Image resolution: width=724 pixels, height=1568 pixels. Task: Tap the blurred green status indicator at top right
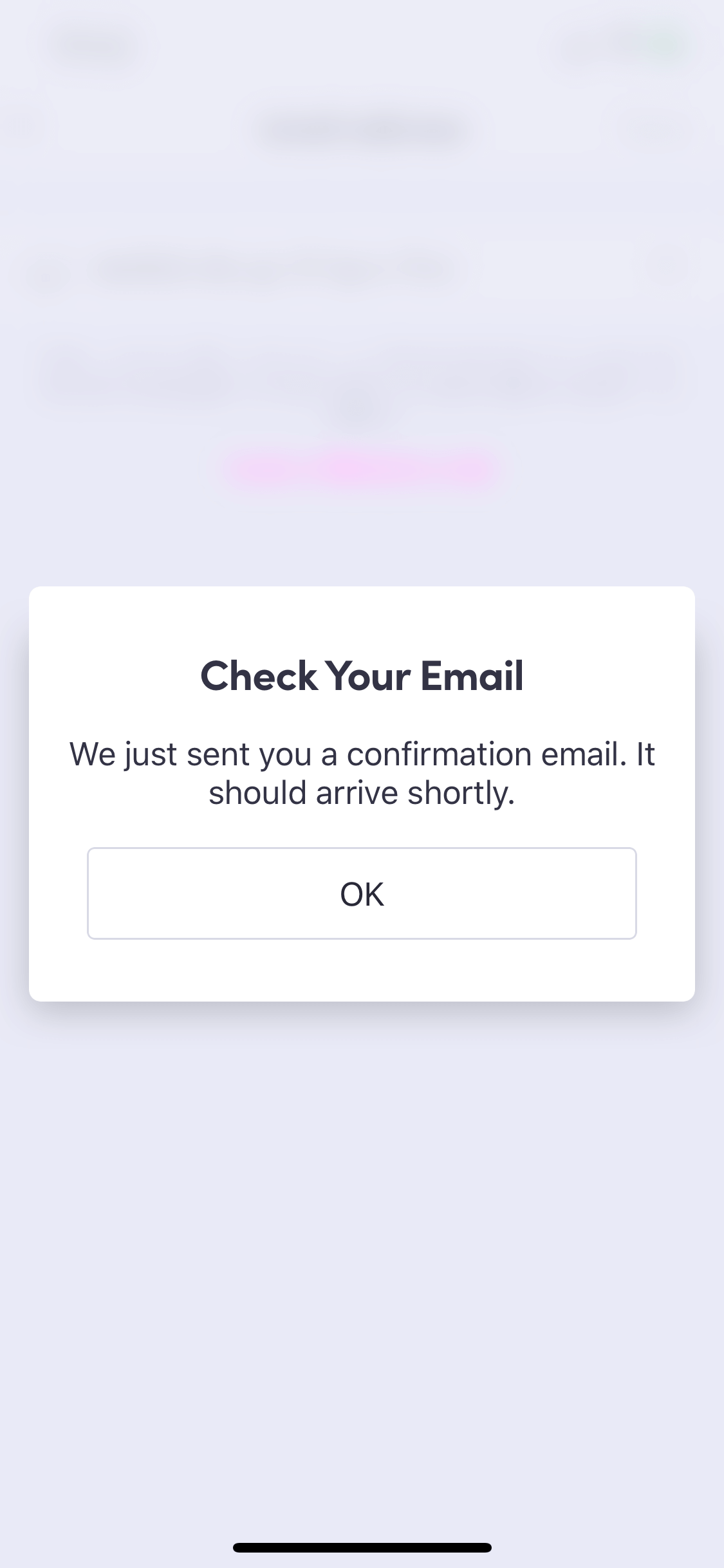665,45
